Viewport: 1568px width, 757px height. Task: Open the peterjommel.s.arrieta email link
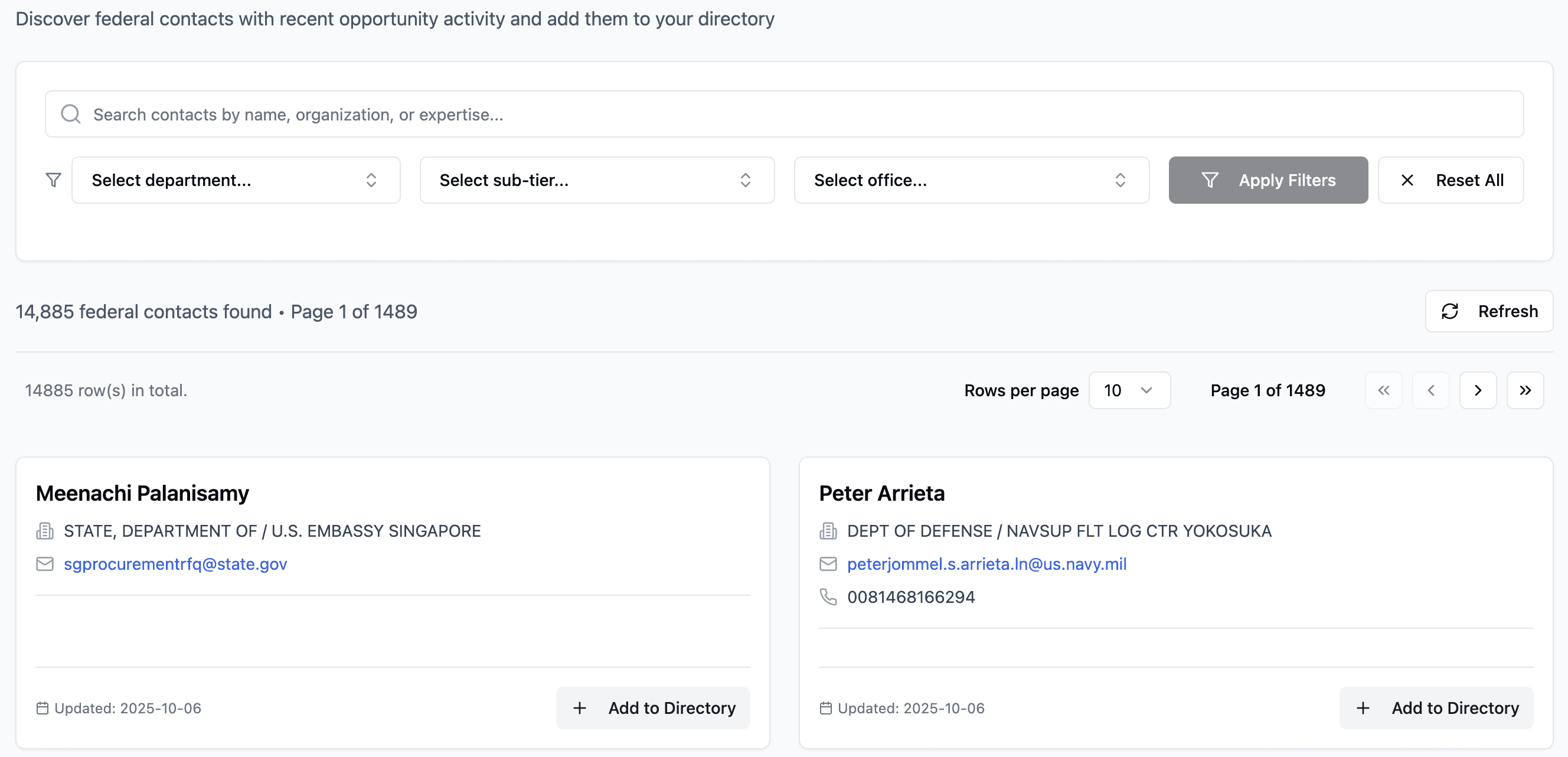click(986, 564)
